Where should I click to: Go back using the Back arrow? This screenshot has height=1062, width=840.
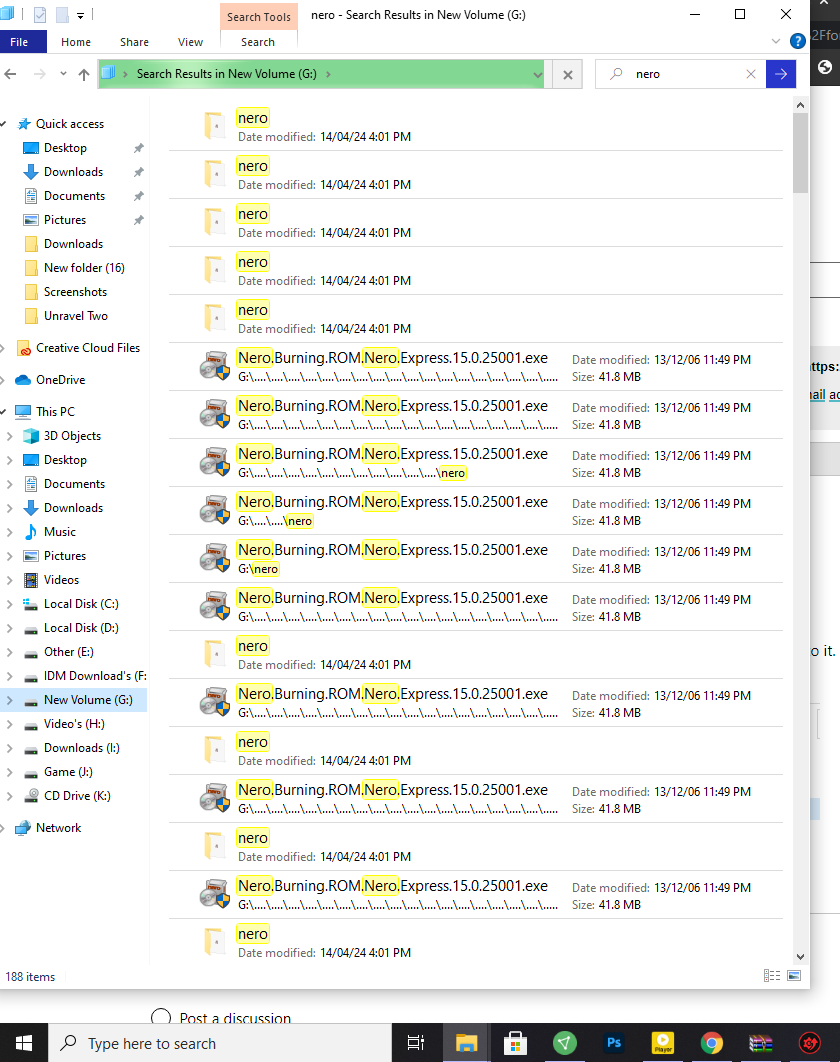tap(10, 74)
